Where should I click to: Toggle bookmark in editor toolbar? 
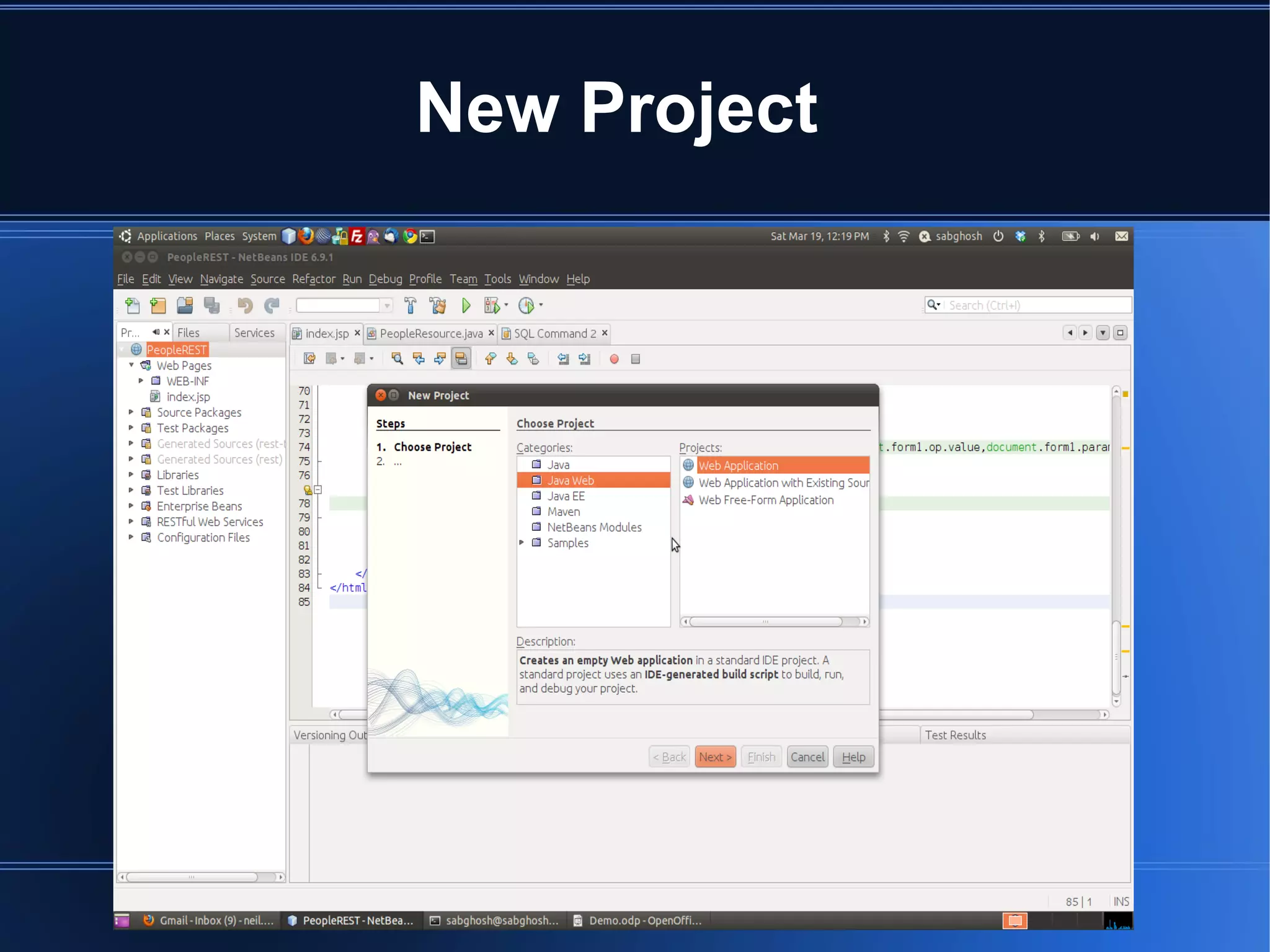(533, 358)
